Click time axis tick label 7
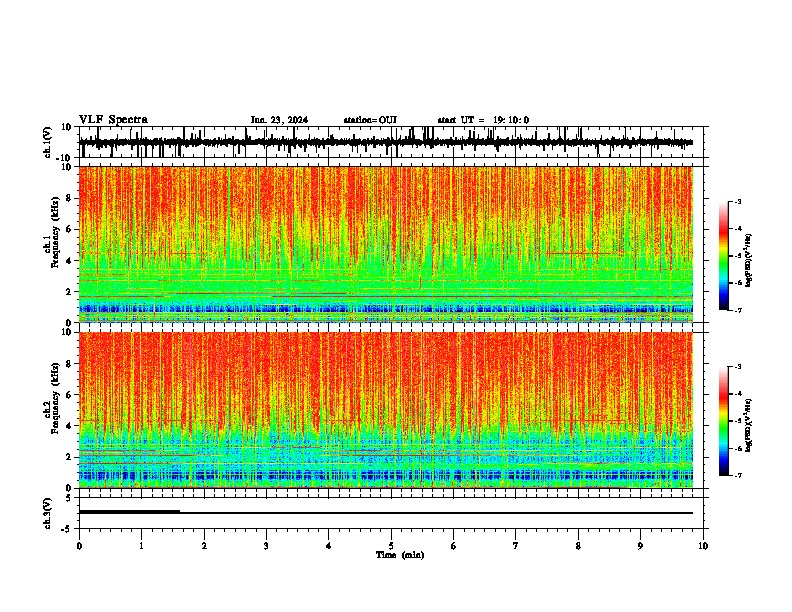The height and width of the screenshot is (612, 792). click(x=516, y=546)
